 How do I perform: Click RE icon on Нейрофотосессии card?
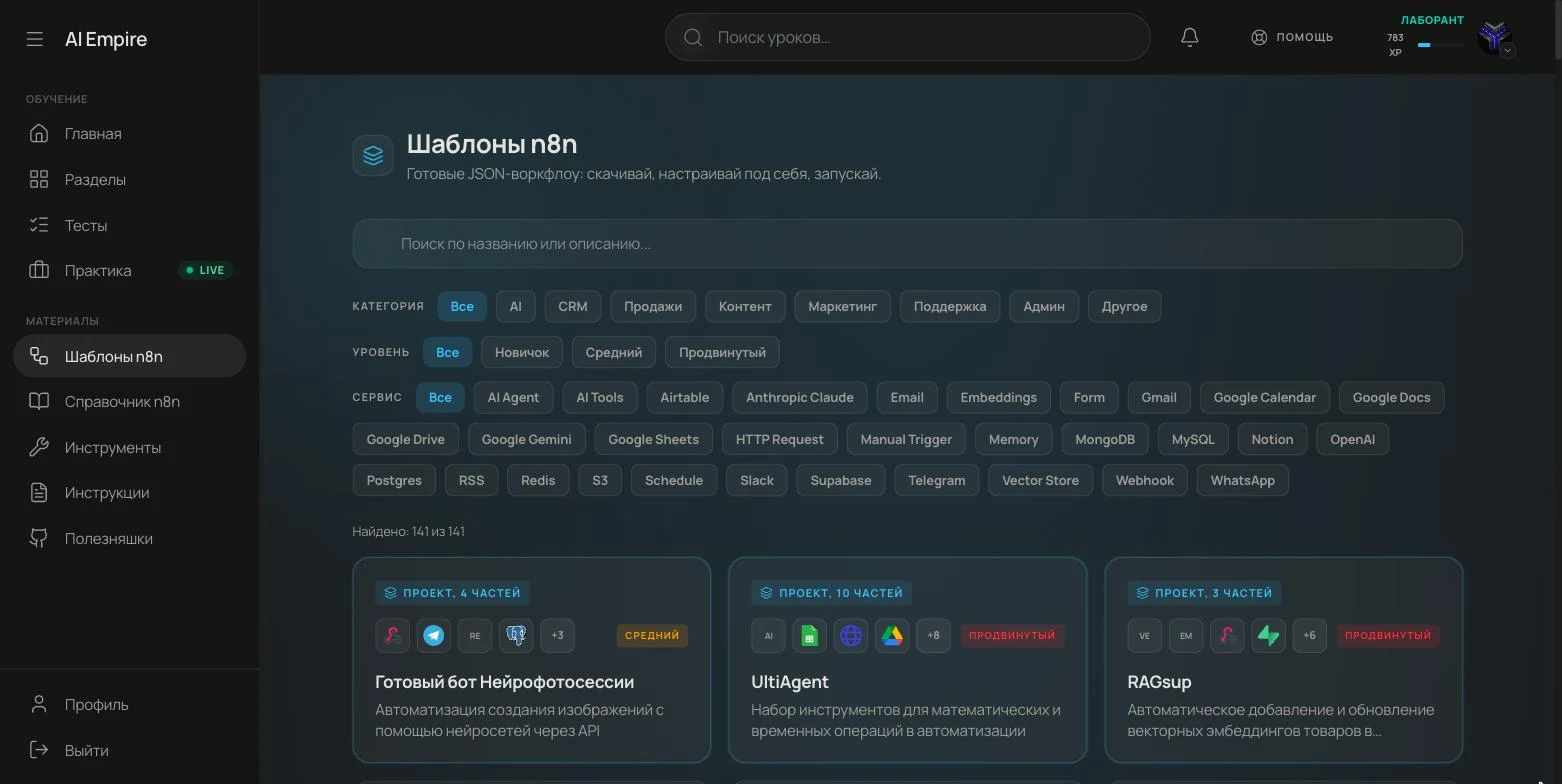point(475,635)
